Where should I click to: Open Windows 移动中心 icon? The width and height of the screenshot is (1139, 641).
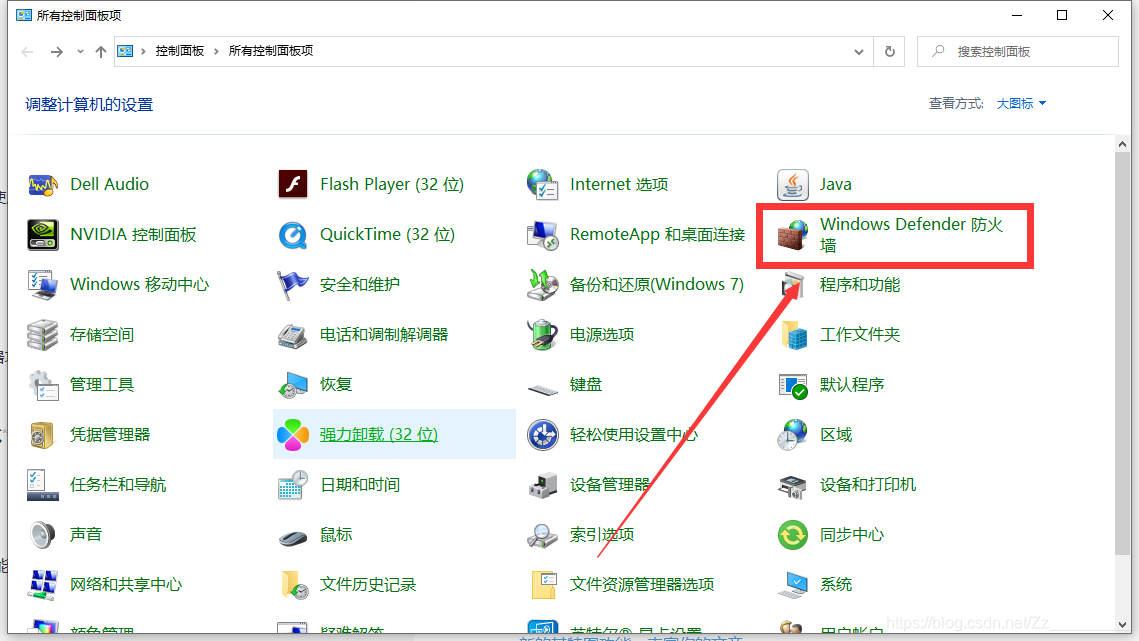coord(43,285)
